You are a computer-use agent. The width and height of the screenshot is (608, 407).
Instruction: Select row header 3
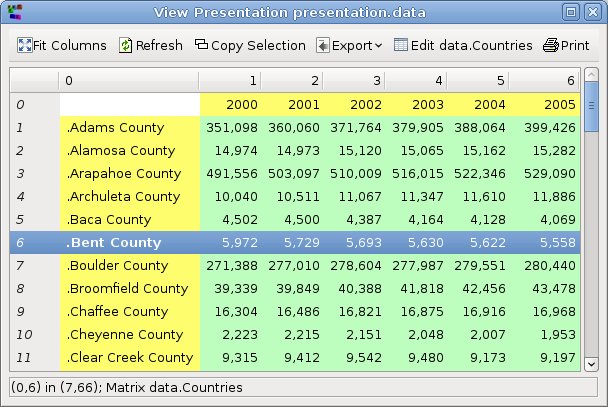tap(35, 173)
